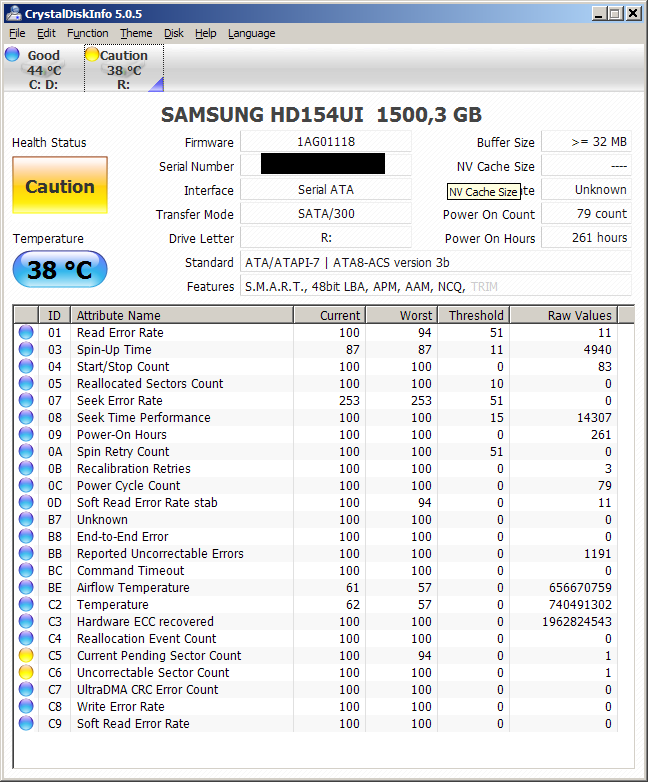Click the Drive Letter field R:
The height and width of the screenshot is (782, 648).
tap(326, 237)
